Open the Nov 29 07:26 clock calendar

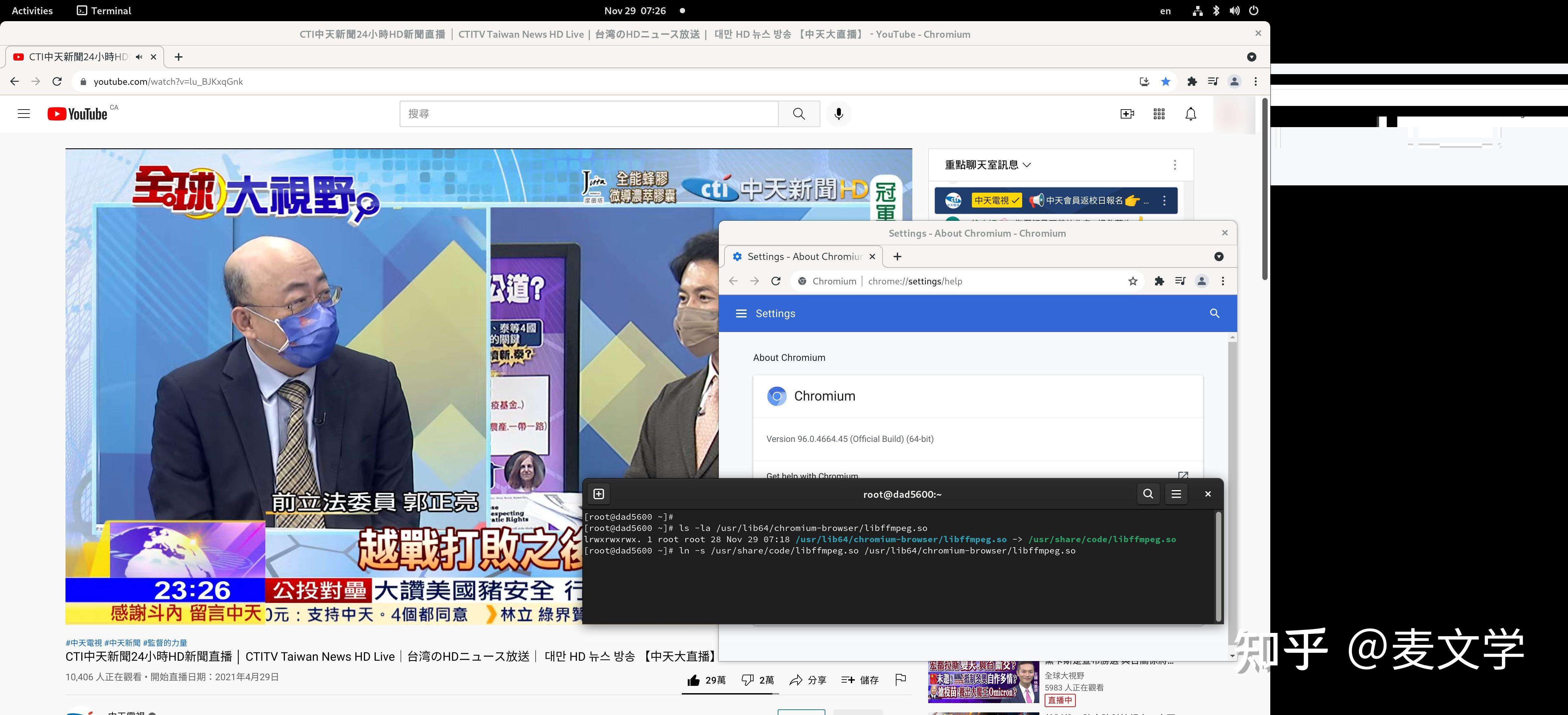click(635, 10)
